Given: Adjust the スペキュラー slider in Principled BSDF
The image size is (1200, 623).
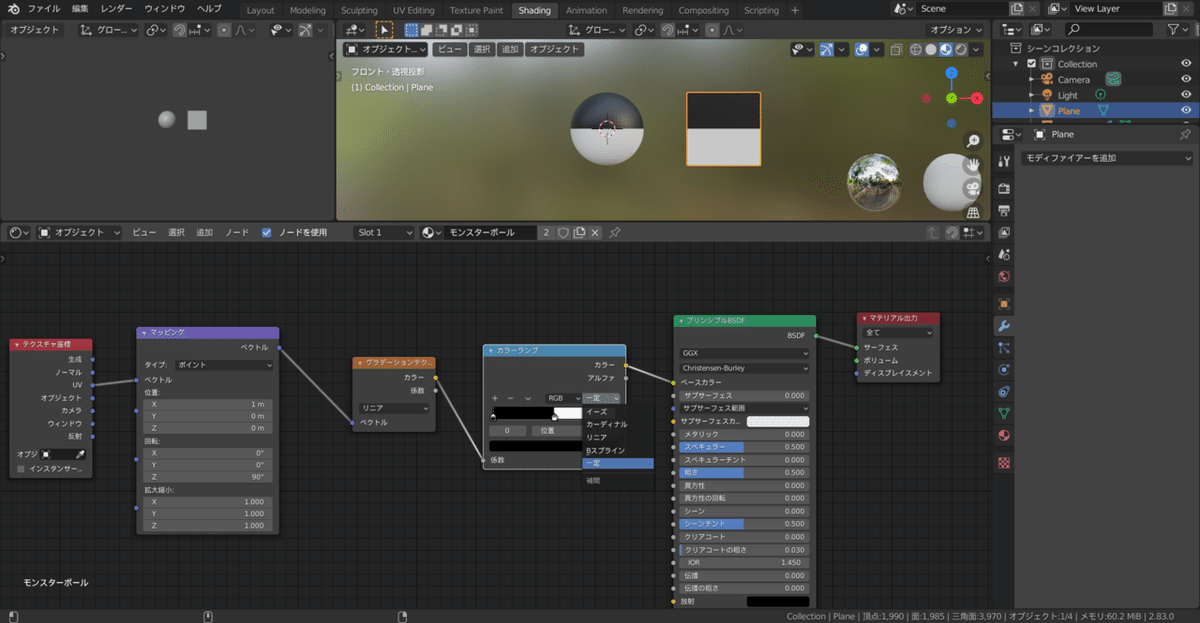Looking at the screenshot, I should click(x=745, y=446).
